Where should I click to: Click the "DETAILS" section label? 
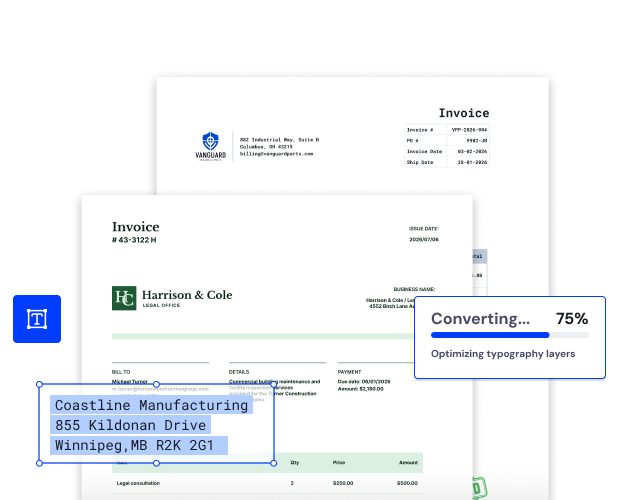239,372
